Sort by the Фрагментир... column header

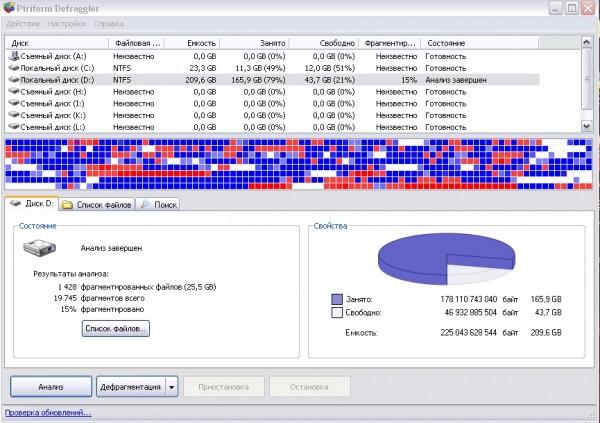click(390, 43)
